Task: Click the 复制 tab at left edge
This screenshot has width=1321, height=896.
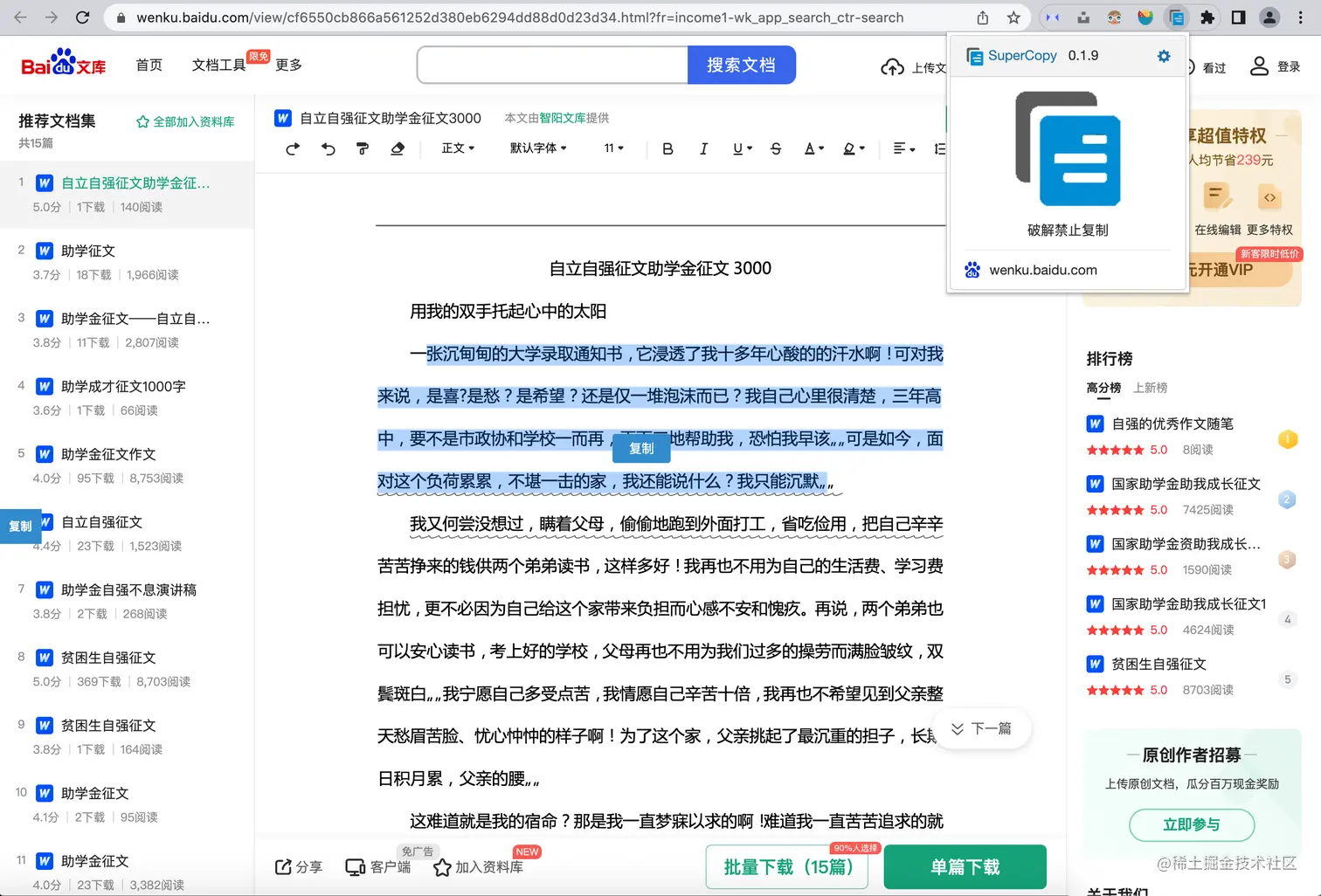Action: [x=20, y=526]
